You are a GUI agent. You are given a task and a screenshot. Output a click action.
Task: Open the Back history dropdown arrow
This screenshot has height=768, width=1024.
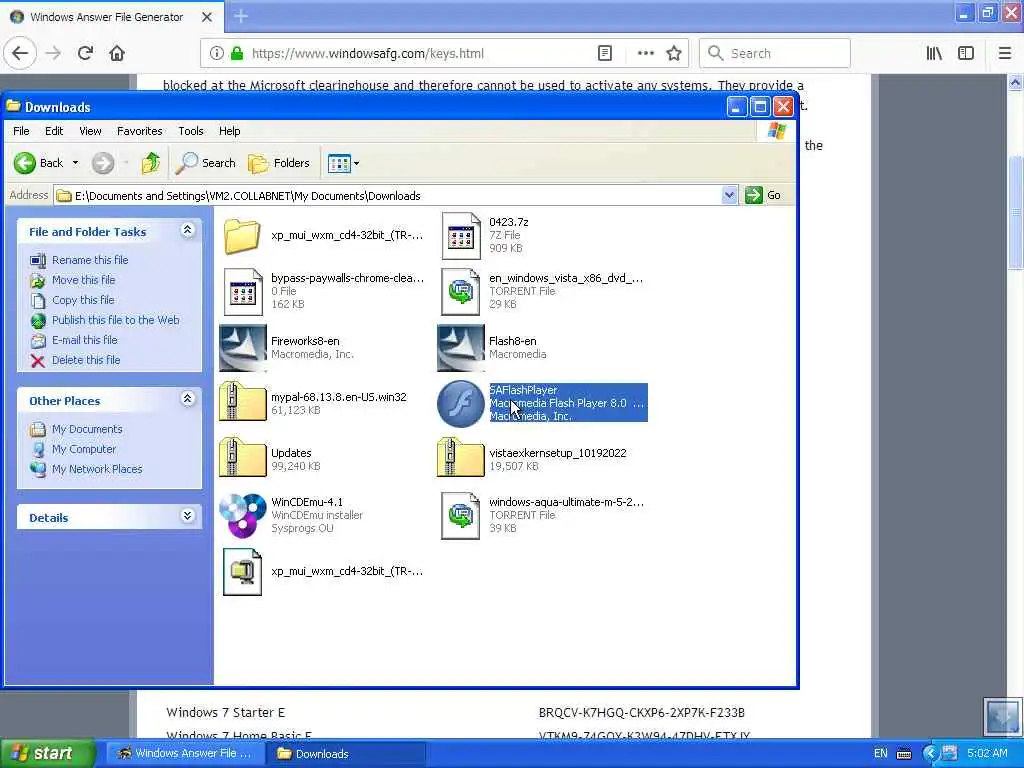[75, 163]
